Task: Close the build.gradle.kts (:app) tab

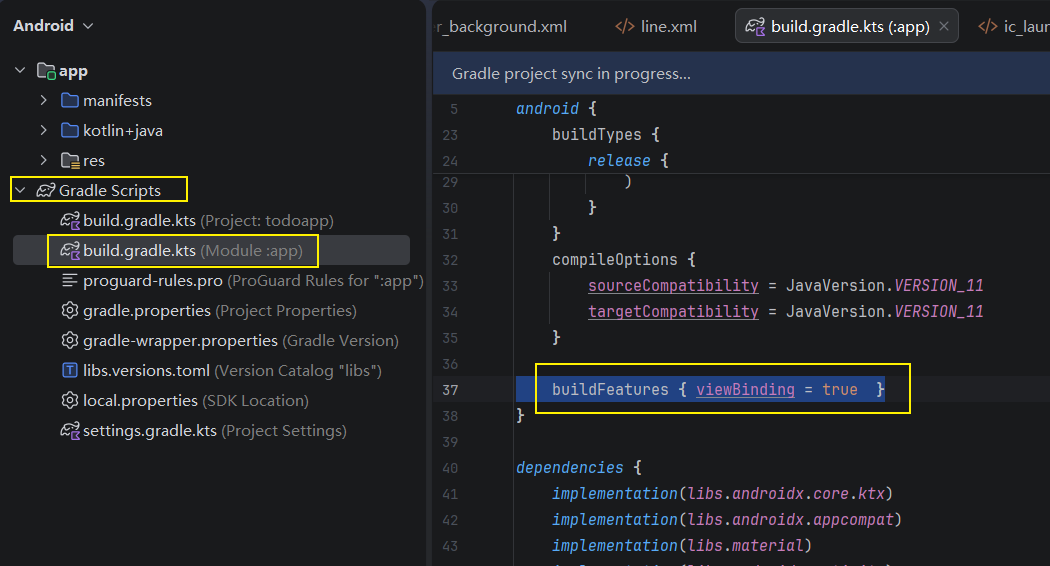Action: tap(944, 26)
